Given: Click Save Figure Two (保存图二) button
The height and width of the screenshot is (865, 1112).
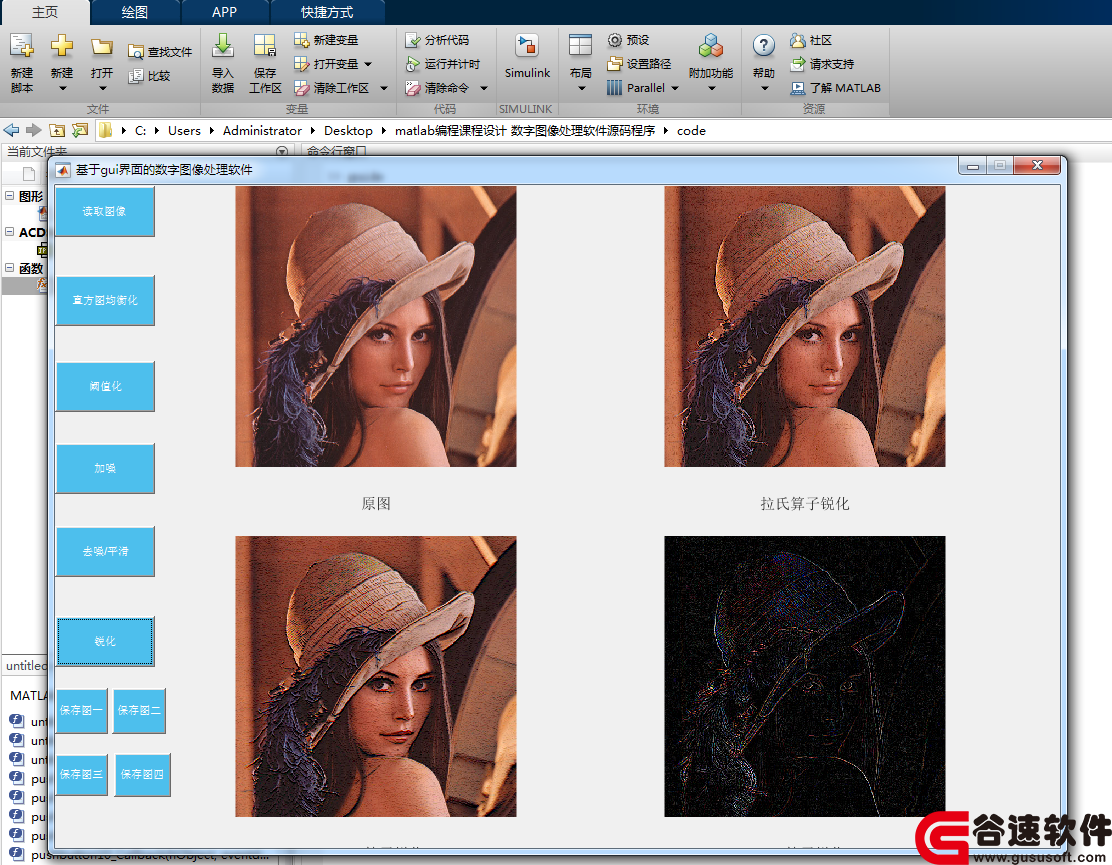Looking at the screenshot, I should point(139,710).
